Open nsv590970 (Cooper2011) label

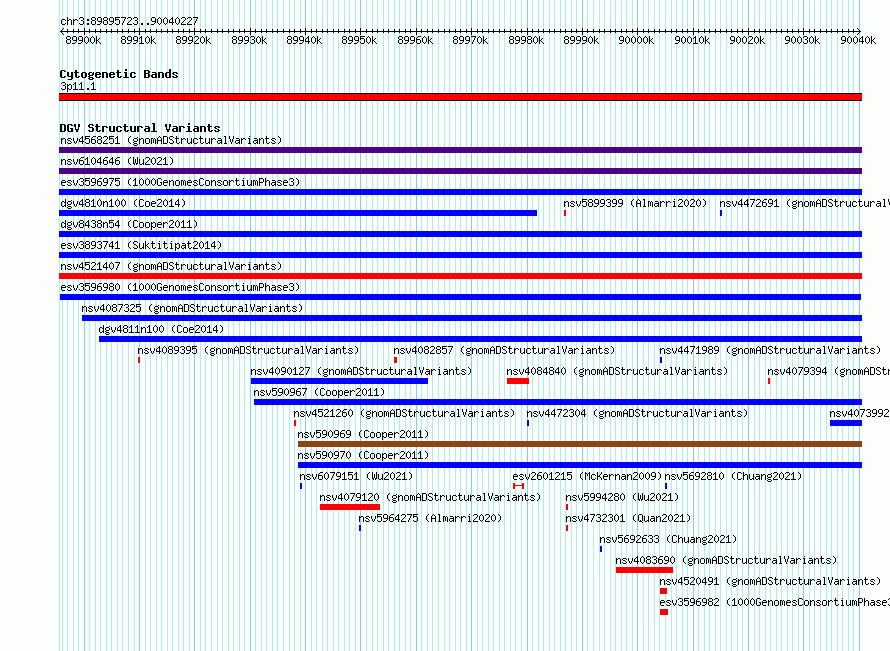(x=363, y=455)
